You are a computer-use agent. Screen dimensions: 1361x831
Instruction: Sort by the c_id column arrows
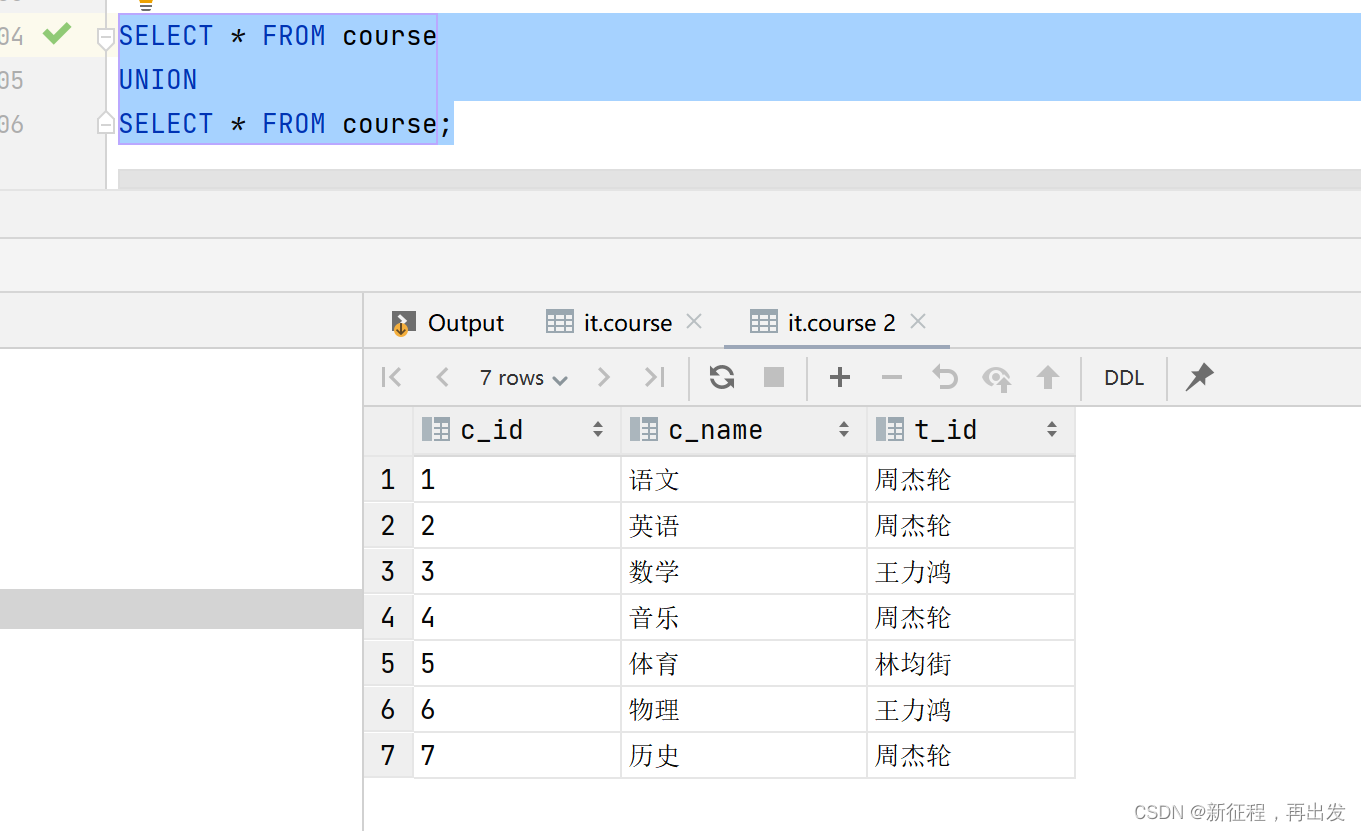tap(598, 430)
